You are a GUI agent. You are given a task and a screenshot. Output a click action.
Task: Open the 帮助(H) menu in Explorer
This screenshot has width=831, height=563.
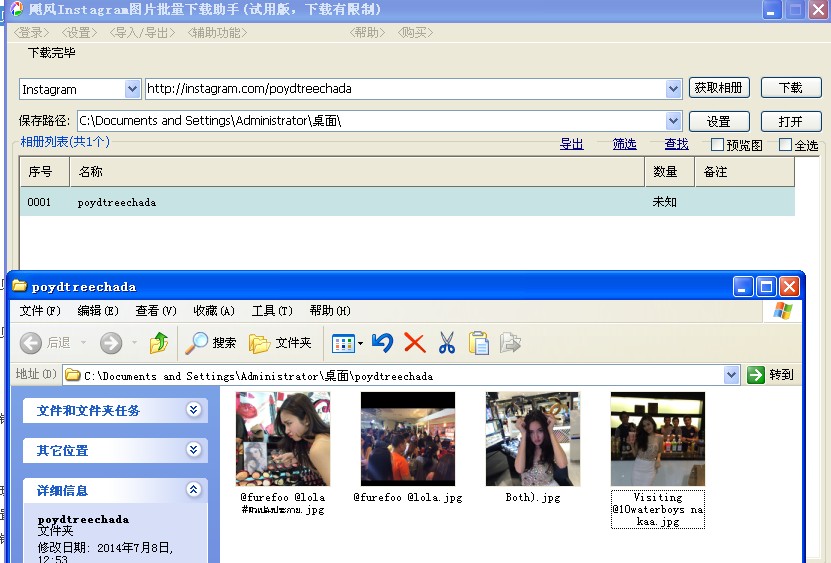(x=330, y=311)
